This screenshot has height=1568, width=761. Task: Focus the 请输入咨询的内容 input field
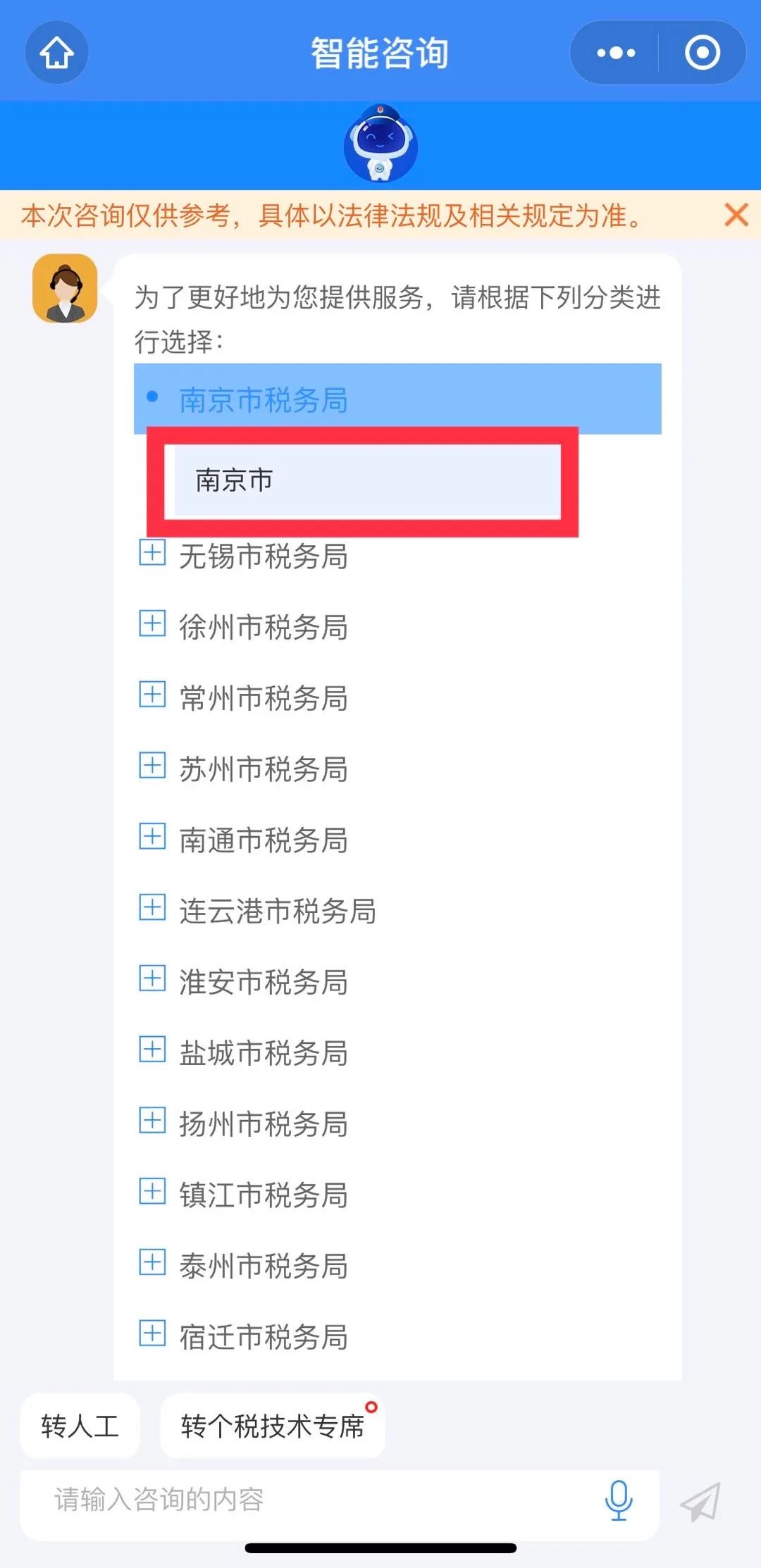(317, 1500)
